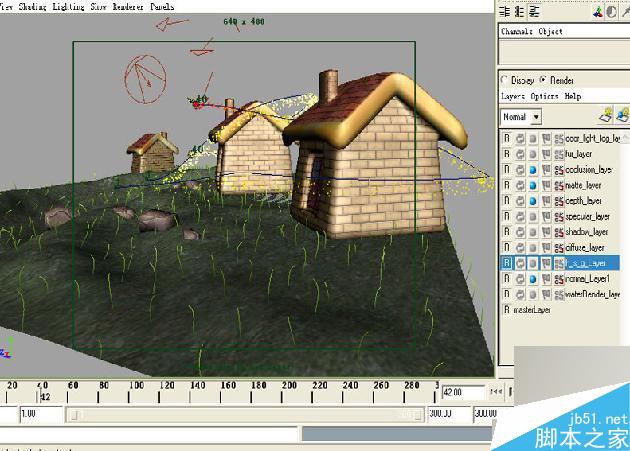The width and height of the screenshot is (630, 451).
Task: Select the occlusion_layer render layer
Action: click(x=589, y=170)
